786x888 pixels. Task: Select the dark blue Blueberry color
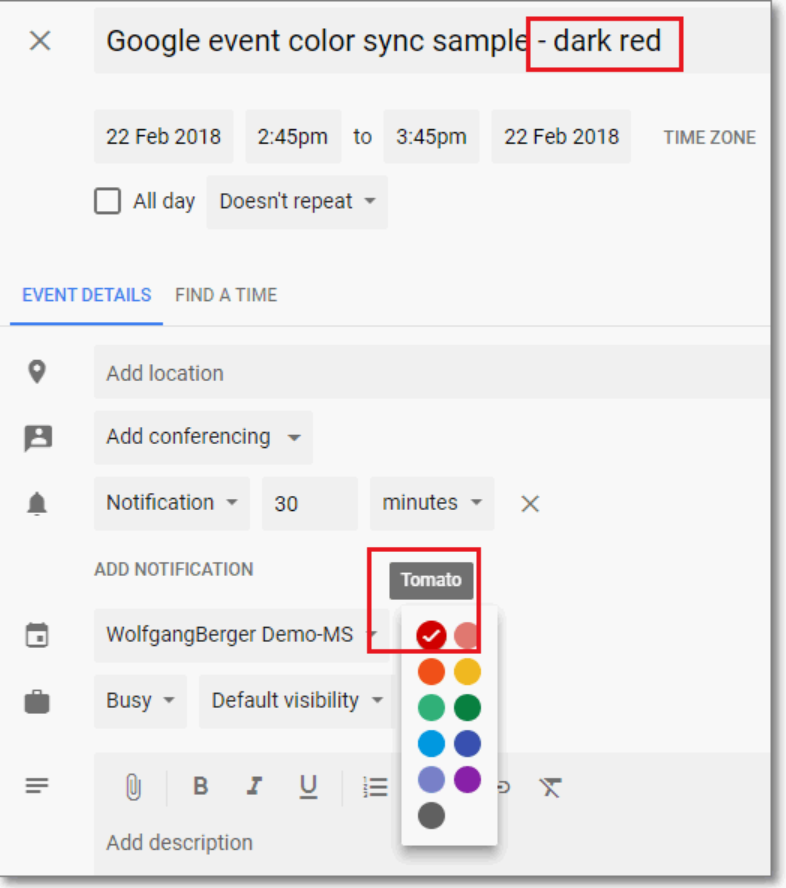click(467, 744)
